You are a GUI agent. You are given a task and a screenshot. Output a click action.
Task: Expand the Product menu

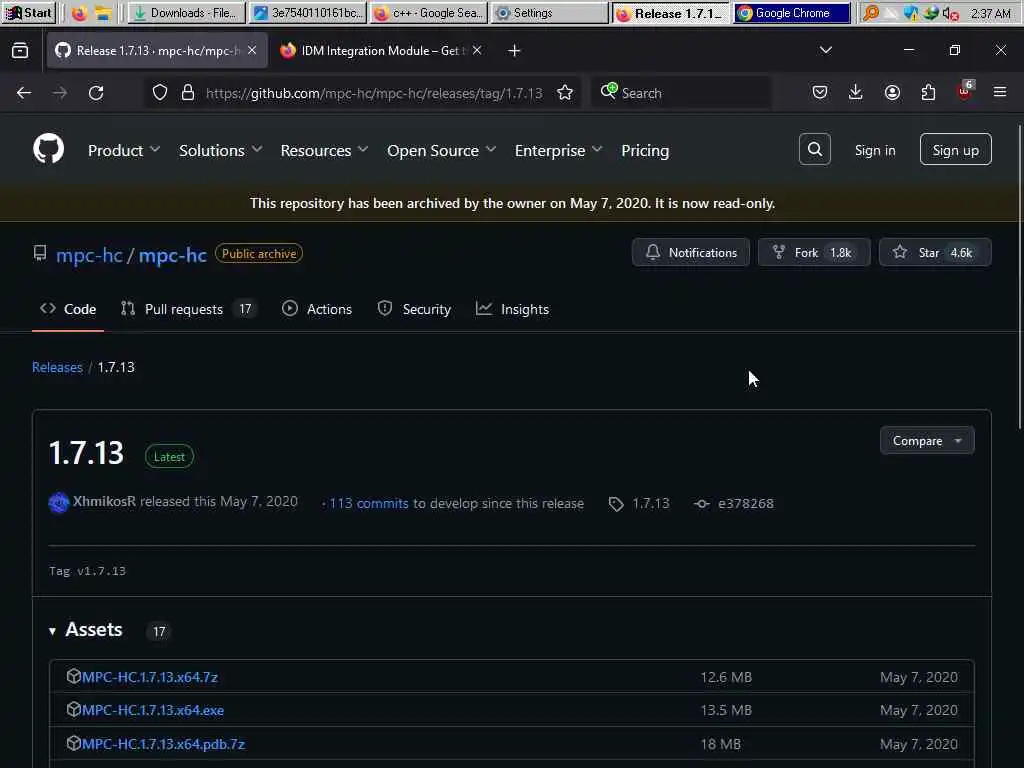coord(124,150)
